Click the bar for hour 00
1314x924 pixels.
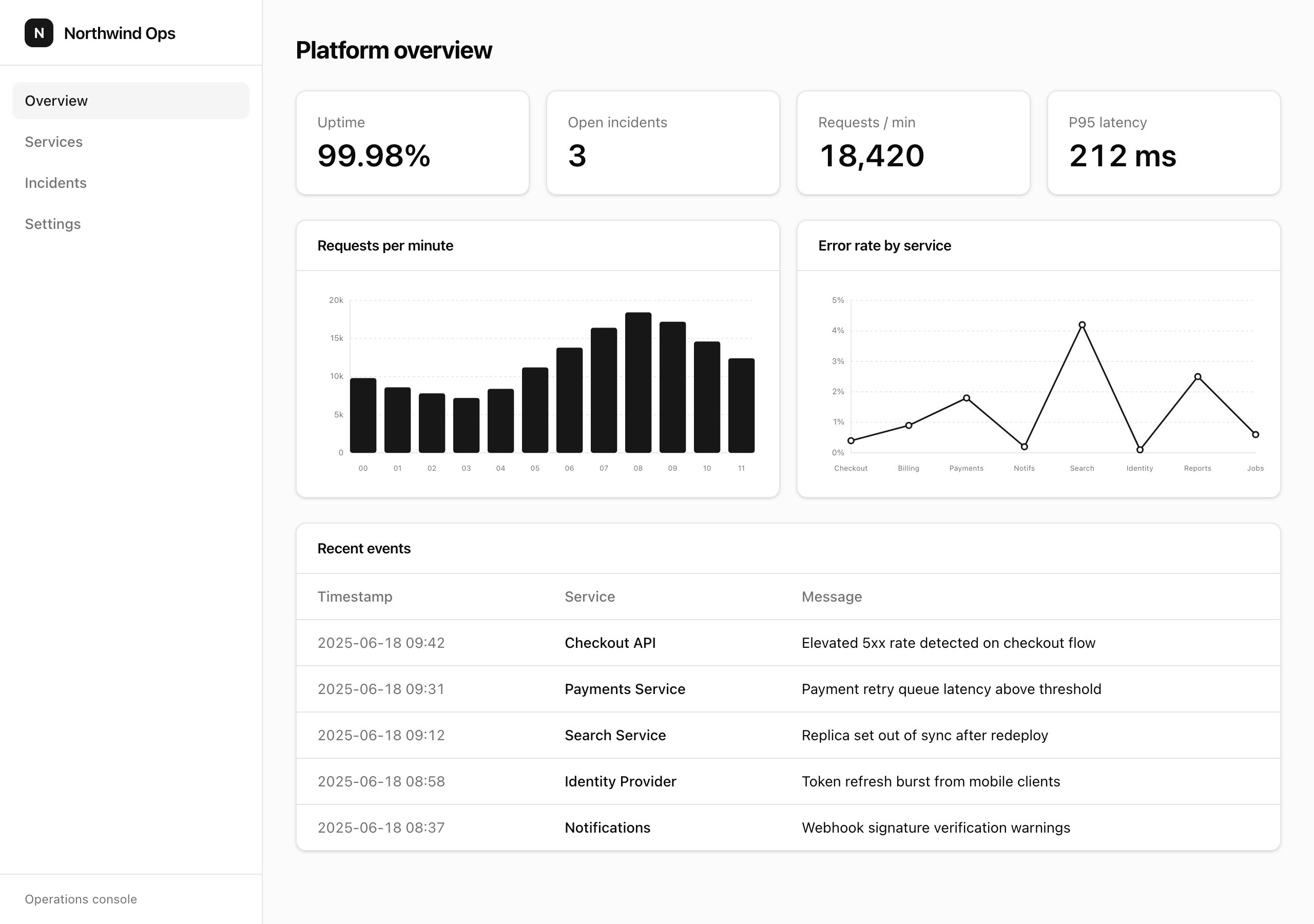[363, 416]
